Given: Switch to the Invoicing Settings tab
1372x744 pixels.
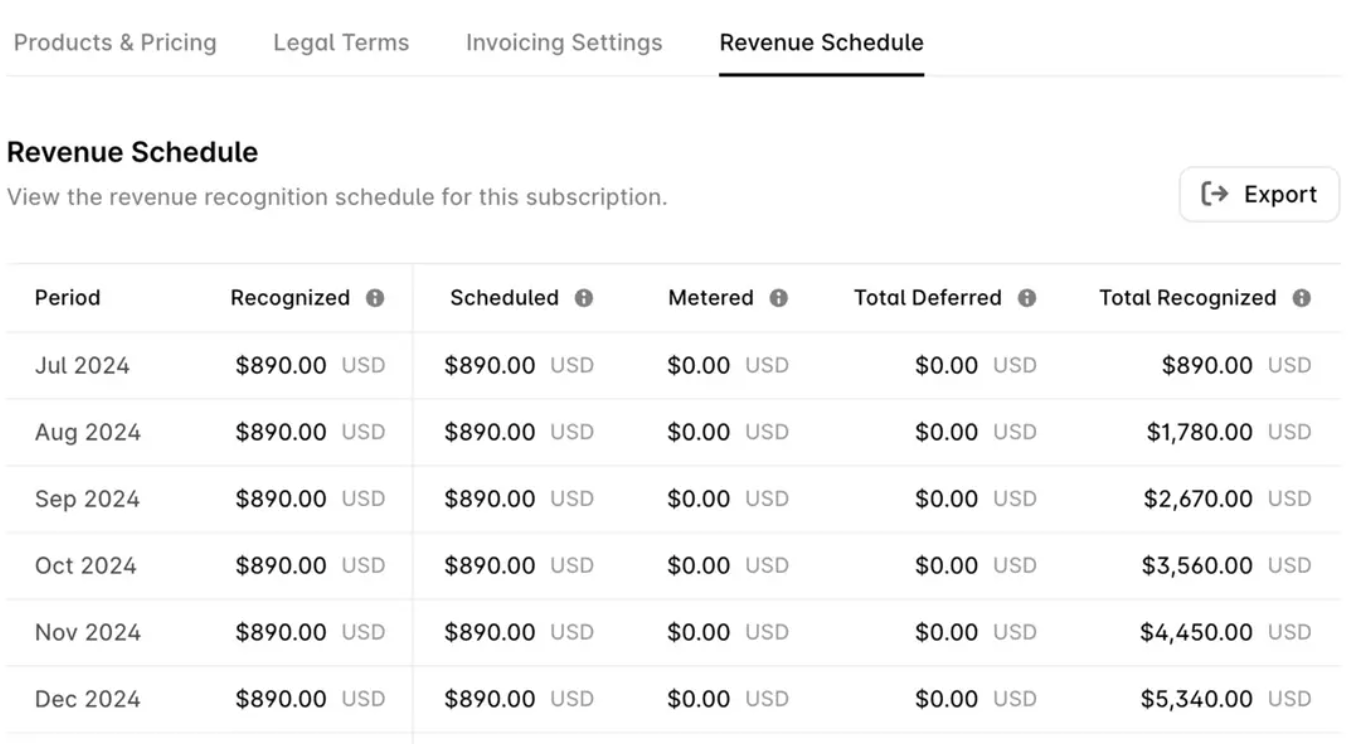Looking at the screenshot, I should 562,42.
